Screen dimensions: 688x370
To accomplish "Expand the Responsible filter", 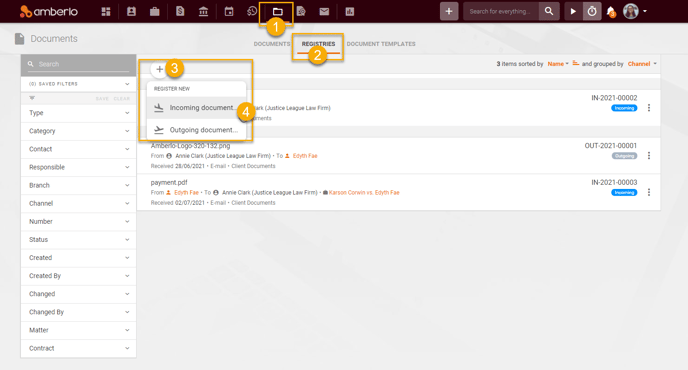I will point(79,167).
